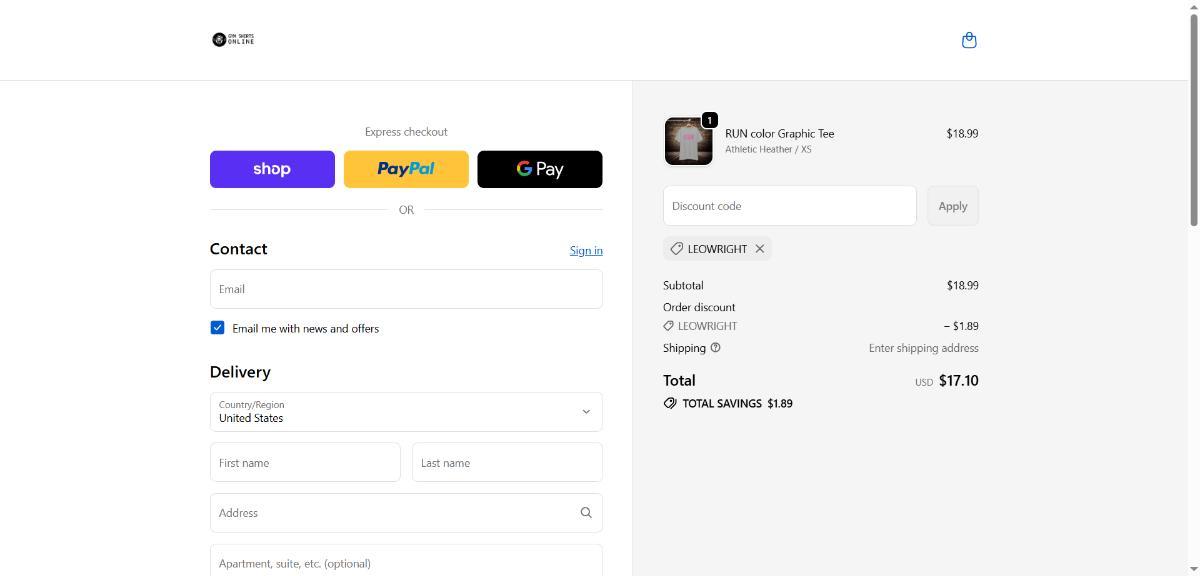Click the Apartment, suite optional field
The image size is (1200, 576).
[406, 562]
